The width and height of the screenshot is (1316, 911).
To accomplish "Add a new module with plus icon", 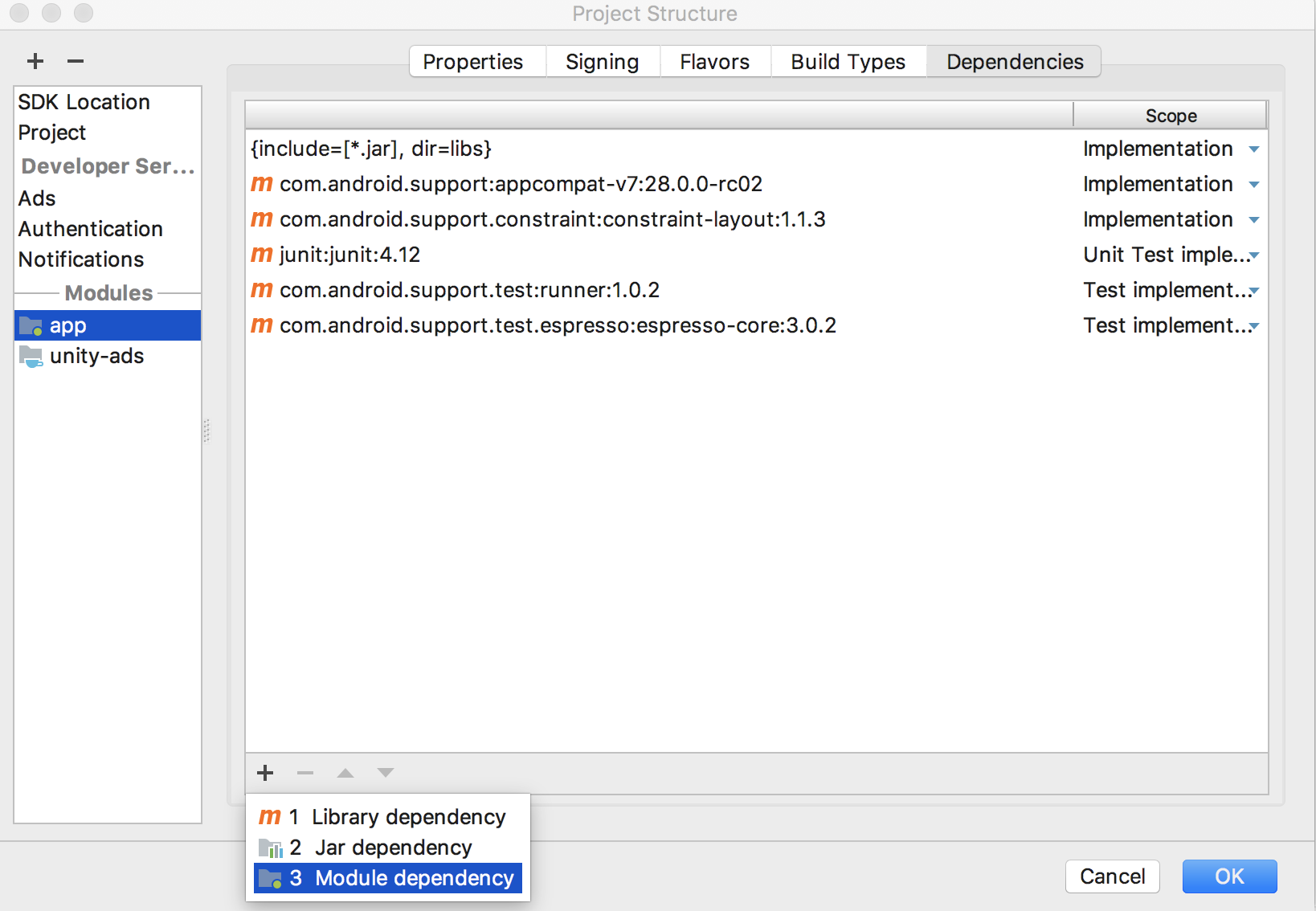I will point(35,61).
